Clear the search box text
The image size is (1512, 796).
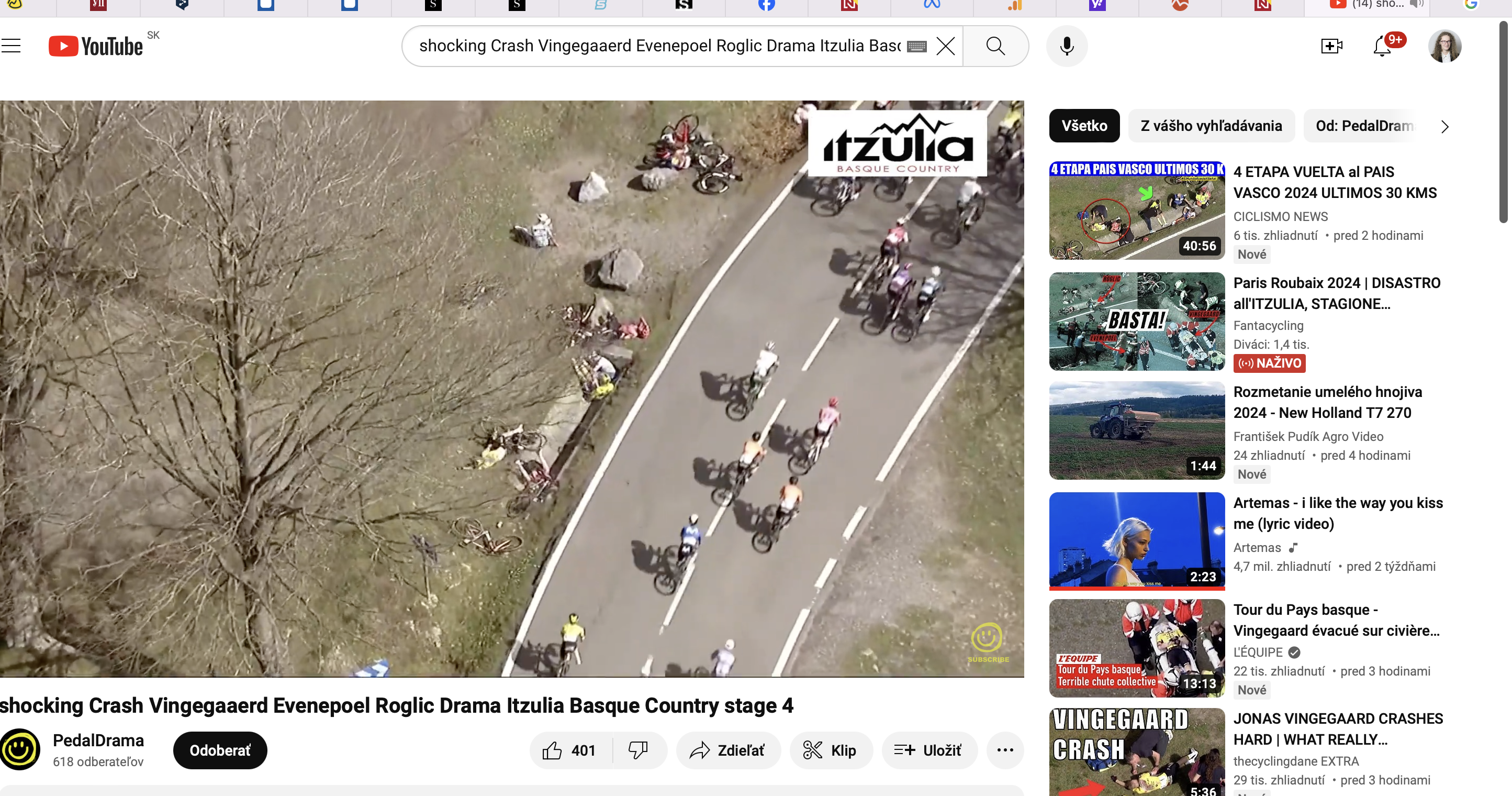coord(945,46)
